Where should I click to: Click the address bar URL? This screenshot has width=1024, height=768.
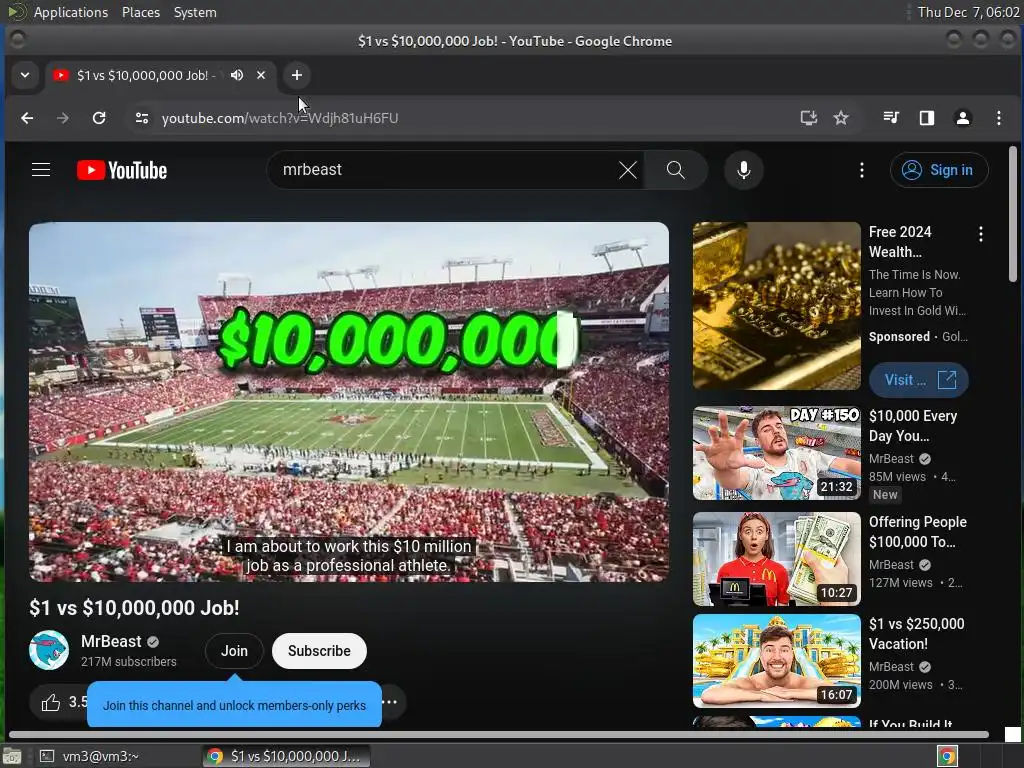[280, 118]
